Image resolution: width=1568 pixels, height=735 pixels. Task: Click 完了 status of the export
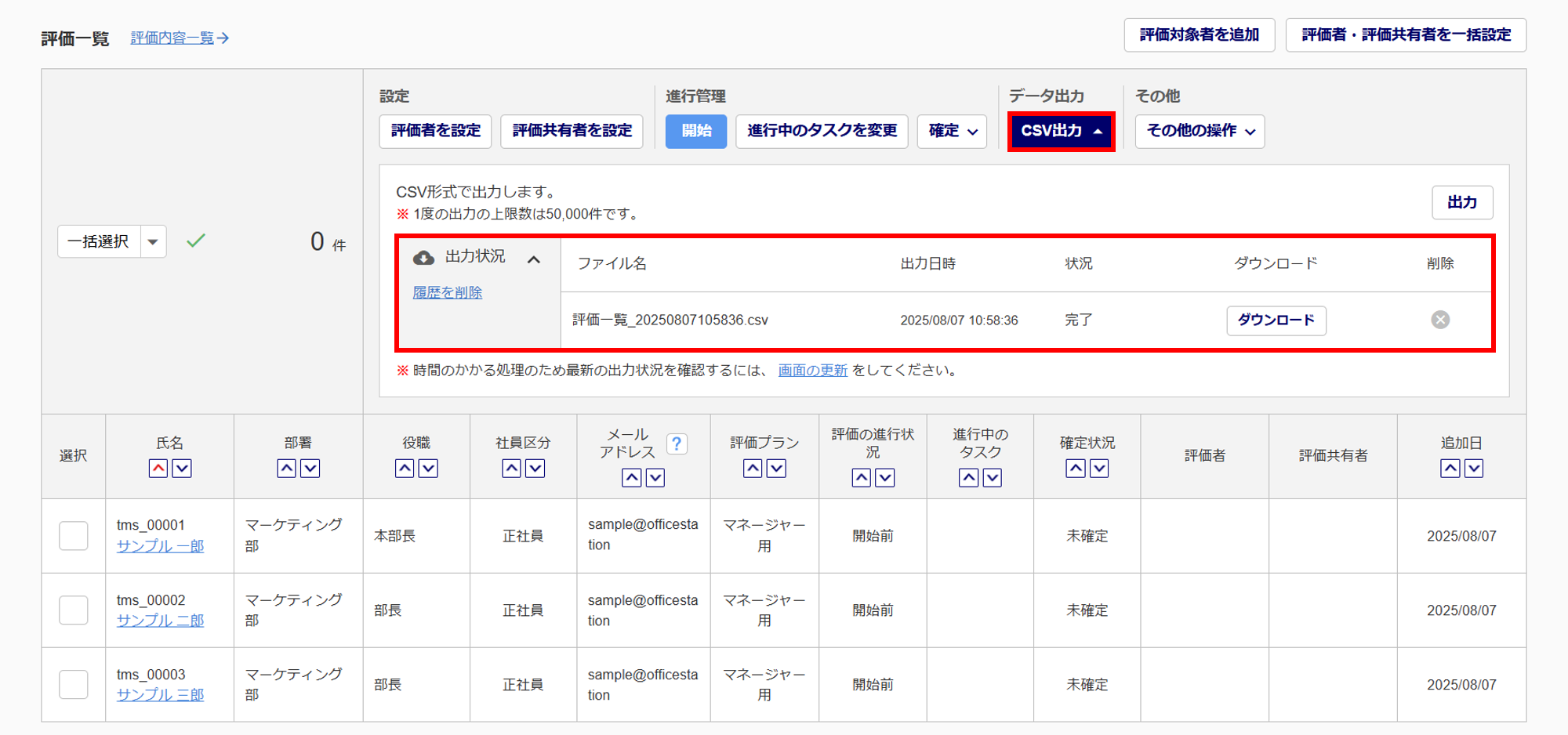click(1079, 320)
